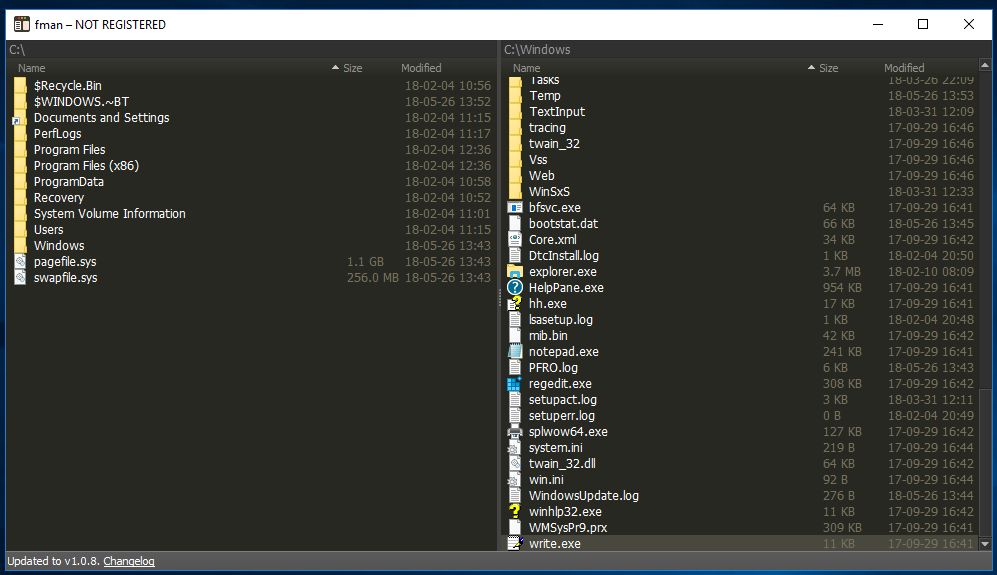Click the write.exe icon
The width and height of the screenshot is (997, 575).
[515, 544]
